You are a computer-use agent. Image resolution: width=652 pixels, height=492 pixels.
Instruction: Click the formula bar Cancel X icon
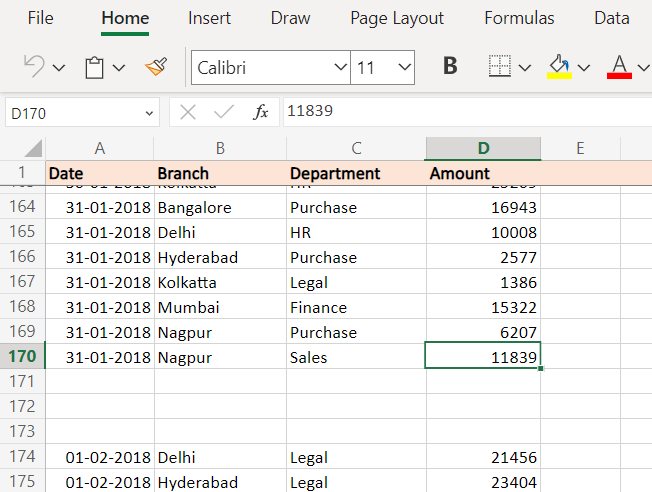pos(188,112)
